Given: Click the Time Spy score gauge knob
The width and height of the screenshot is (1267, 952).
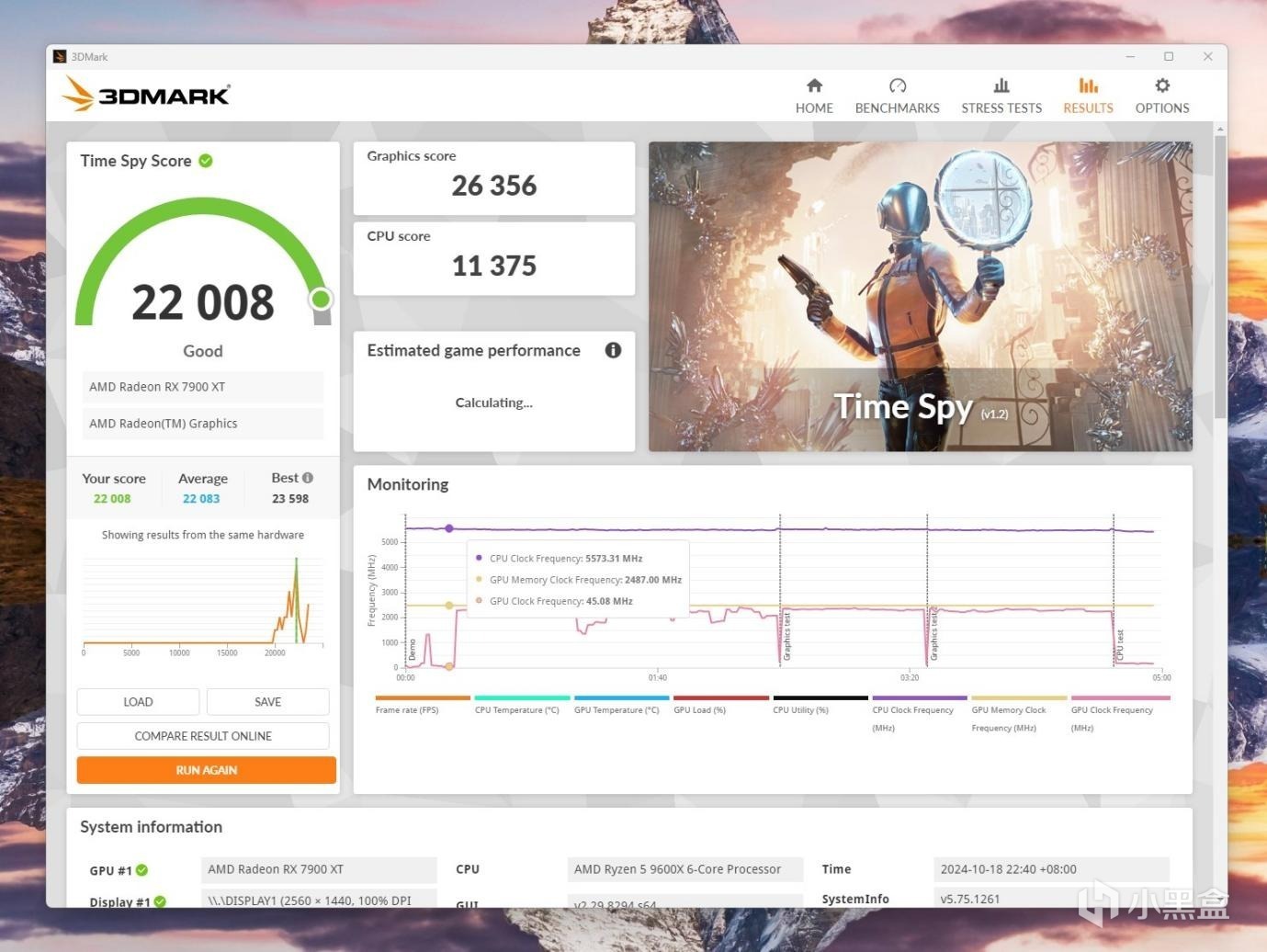Looking at the screenshot, I should coord(321,299).
